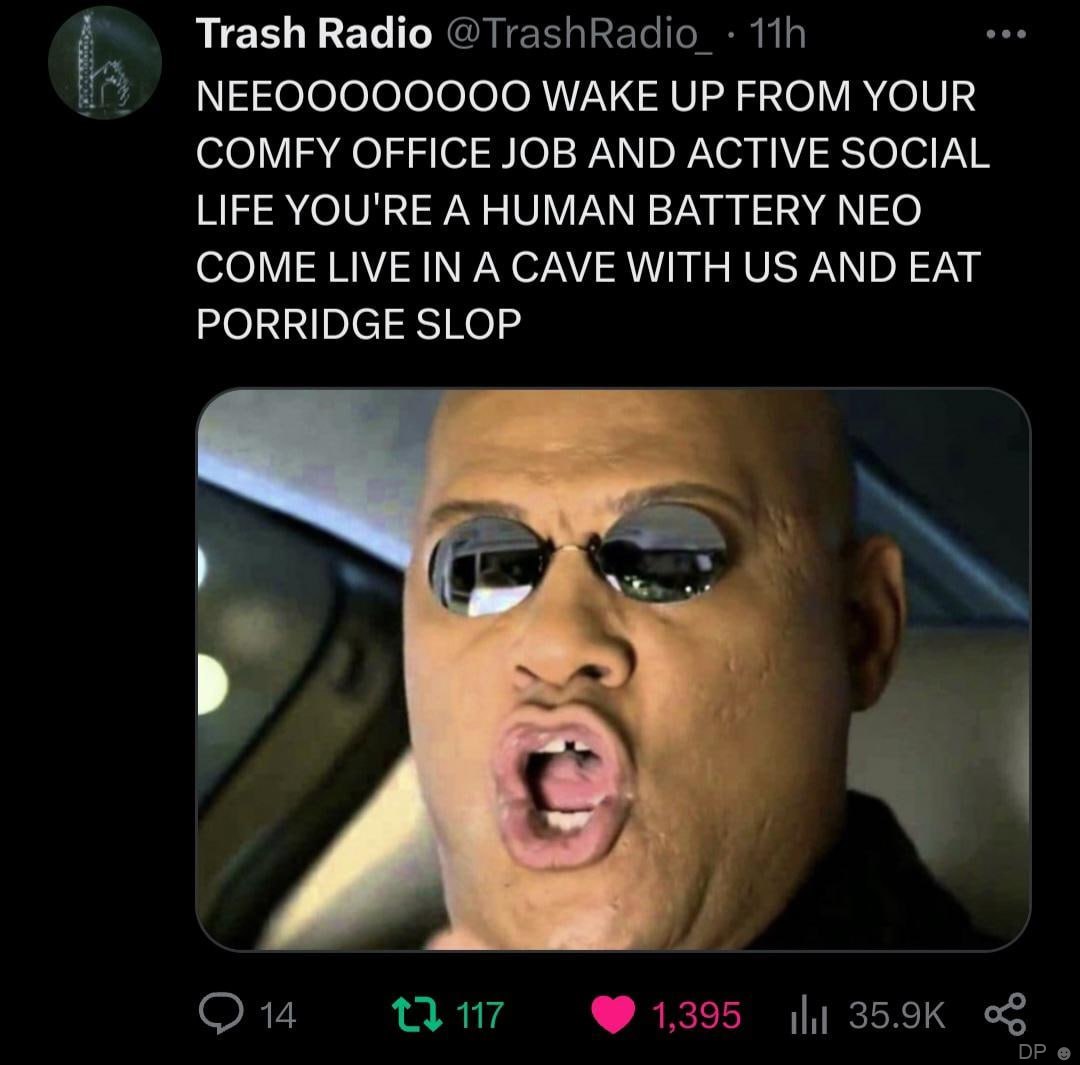Click the 117 retweets count
This screenshot has height=1065, width=1080.
pos(480,1015)
